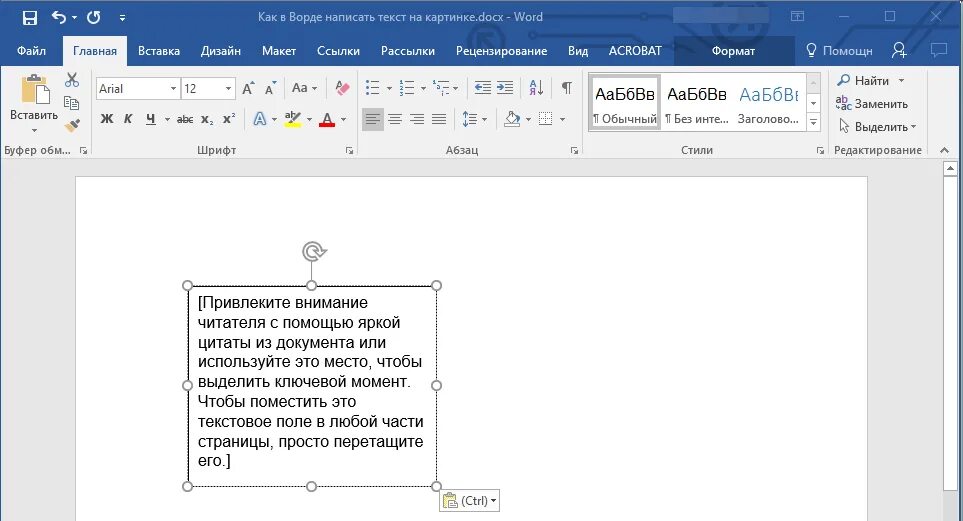Toggle subscript formatting
The height and width of the screenshot is (521, 963).
pyautogui.click(x=208, y=119)
